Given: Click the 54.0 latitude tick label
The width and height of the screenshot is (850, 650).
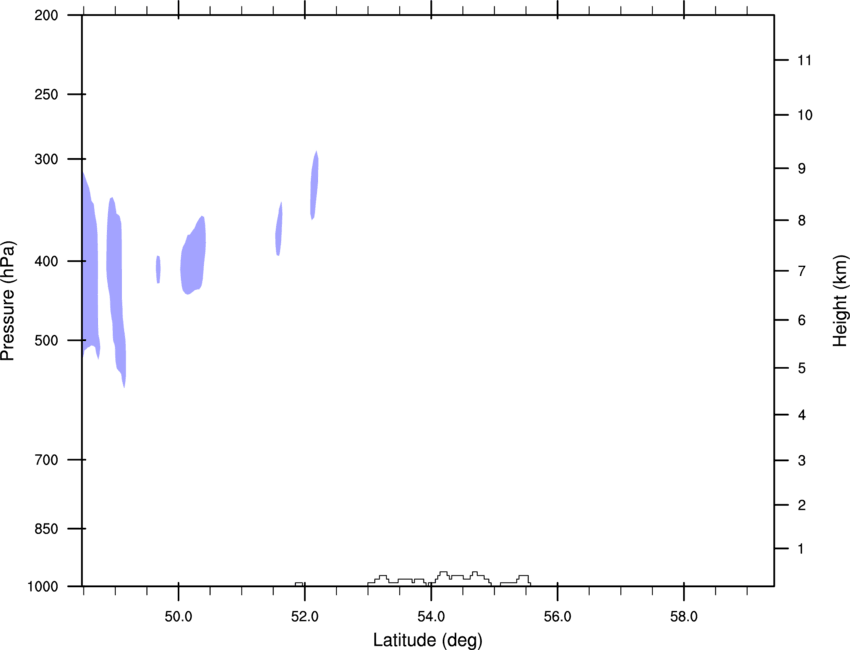Looking at the screenshot, I should pos(431,617).
